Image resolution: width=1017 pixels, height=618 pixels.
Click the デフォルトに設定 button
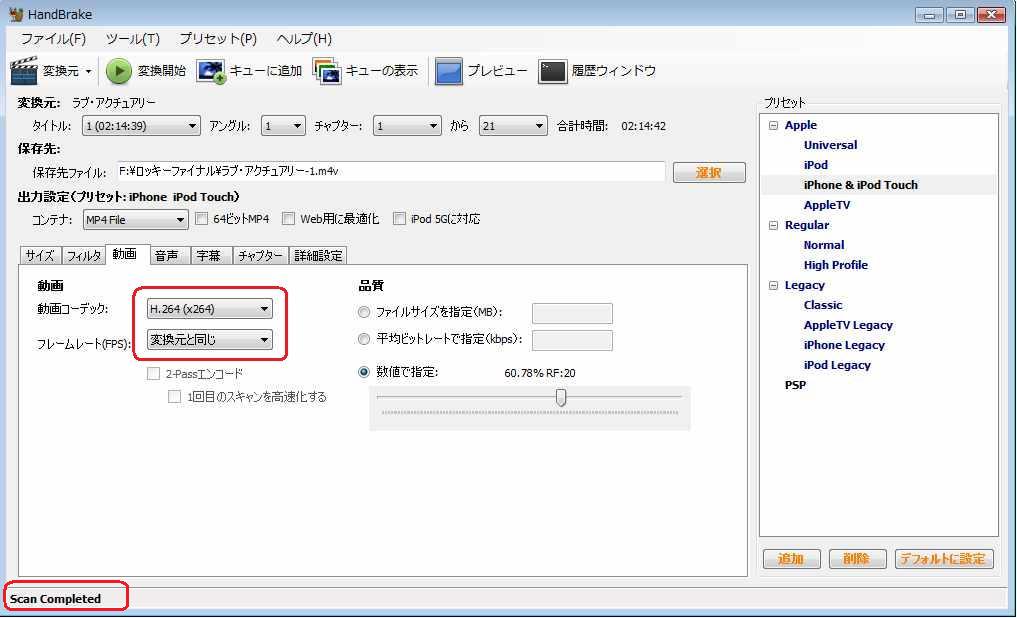tap(943, 559)
